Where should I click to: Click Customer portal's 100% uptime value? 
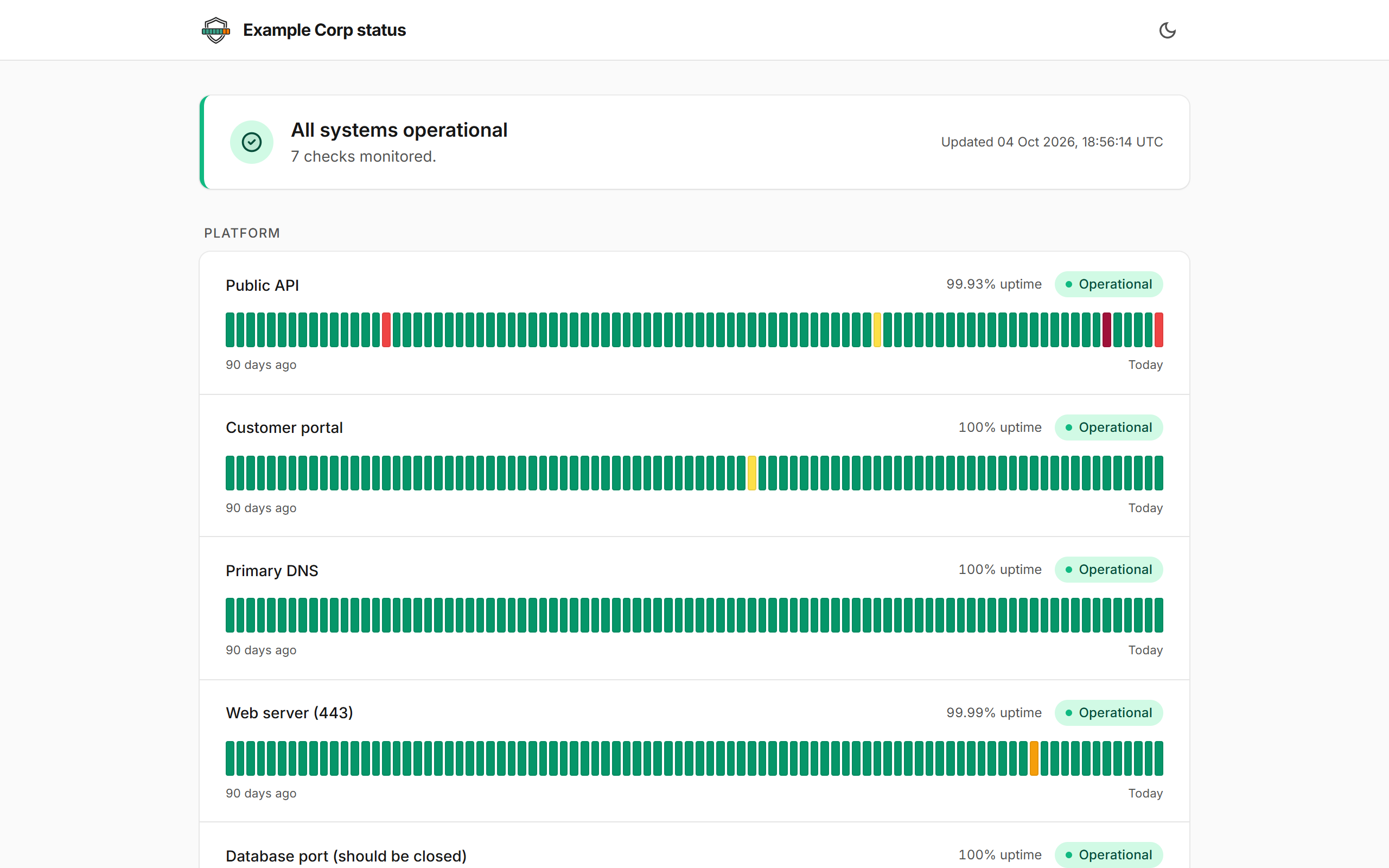pyautogui.click(x=1000, y=427)
